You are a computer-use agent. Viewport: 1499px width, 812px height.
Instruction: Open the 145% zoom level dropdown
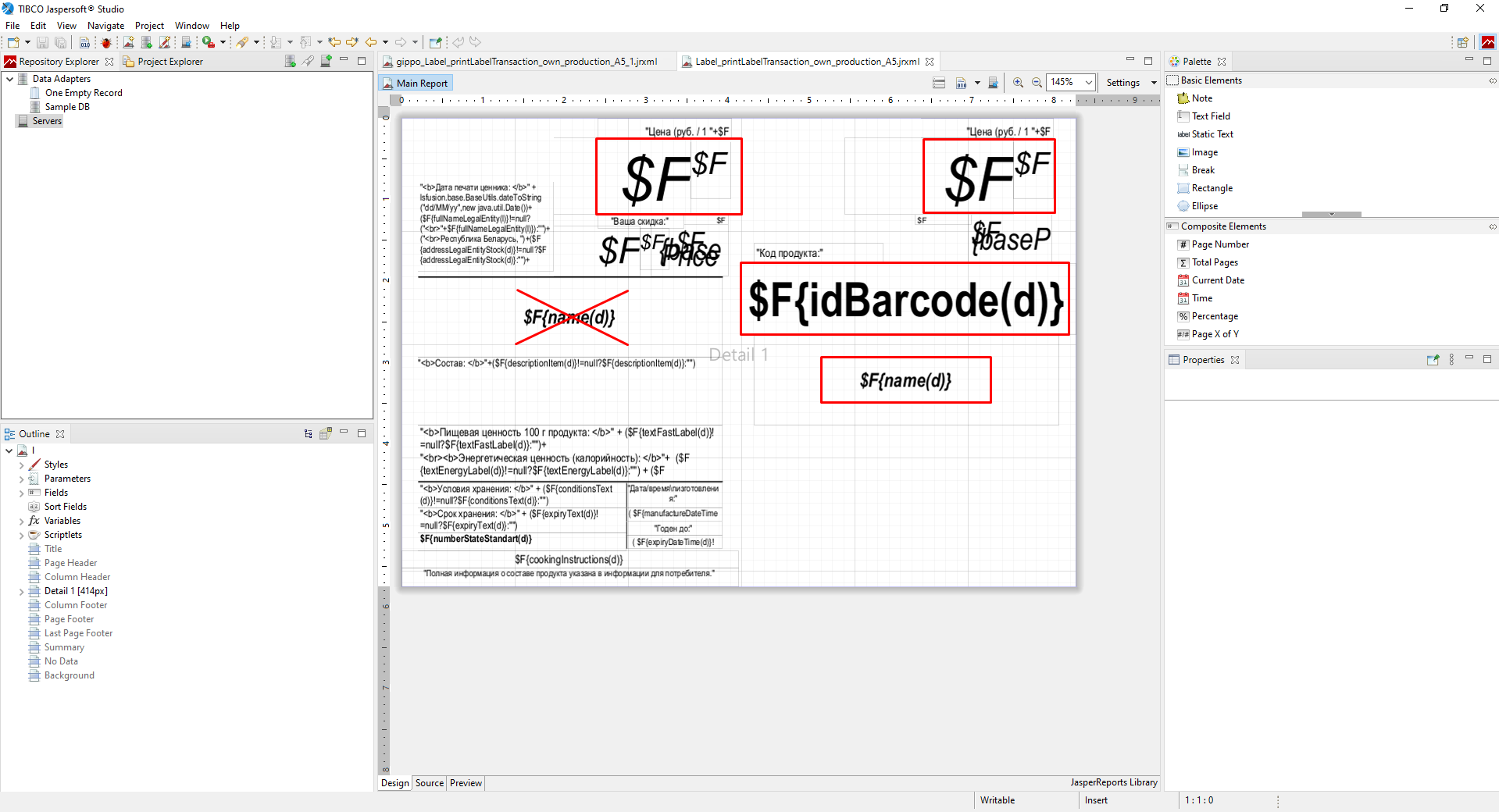tap(1088, 83)
